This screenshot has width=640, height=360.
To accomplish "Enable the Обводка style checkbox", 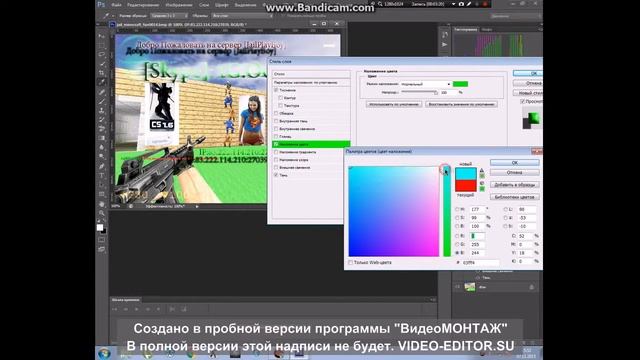I will (x=276, y=113).
